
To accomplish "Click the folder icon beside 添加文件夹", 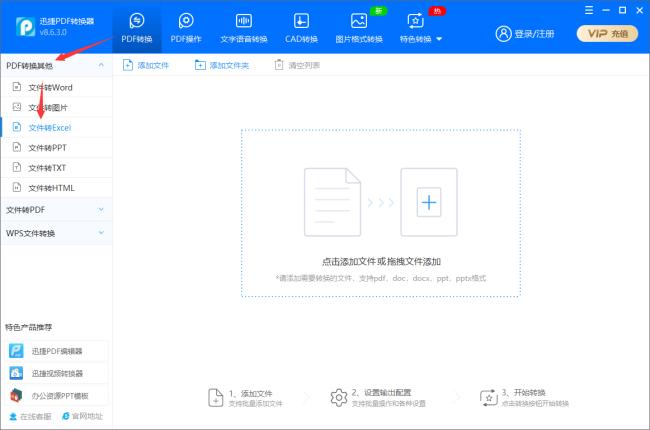I will point(200,65).
